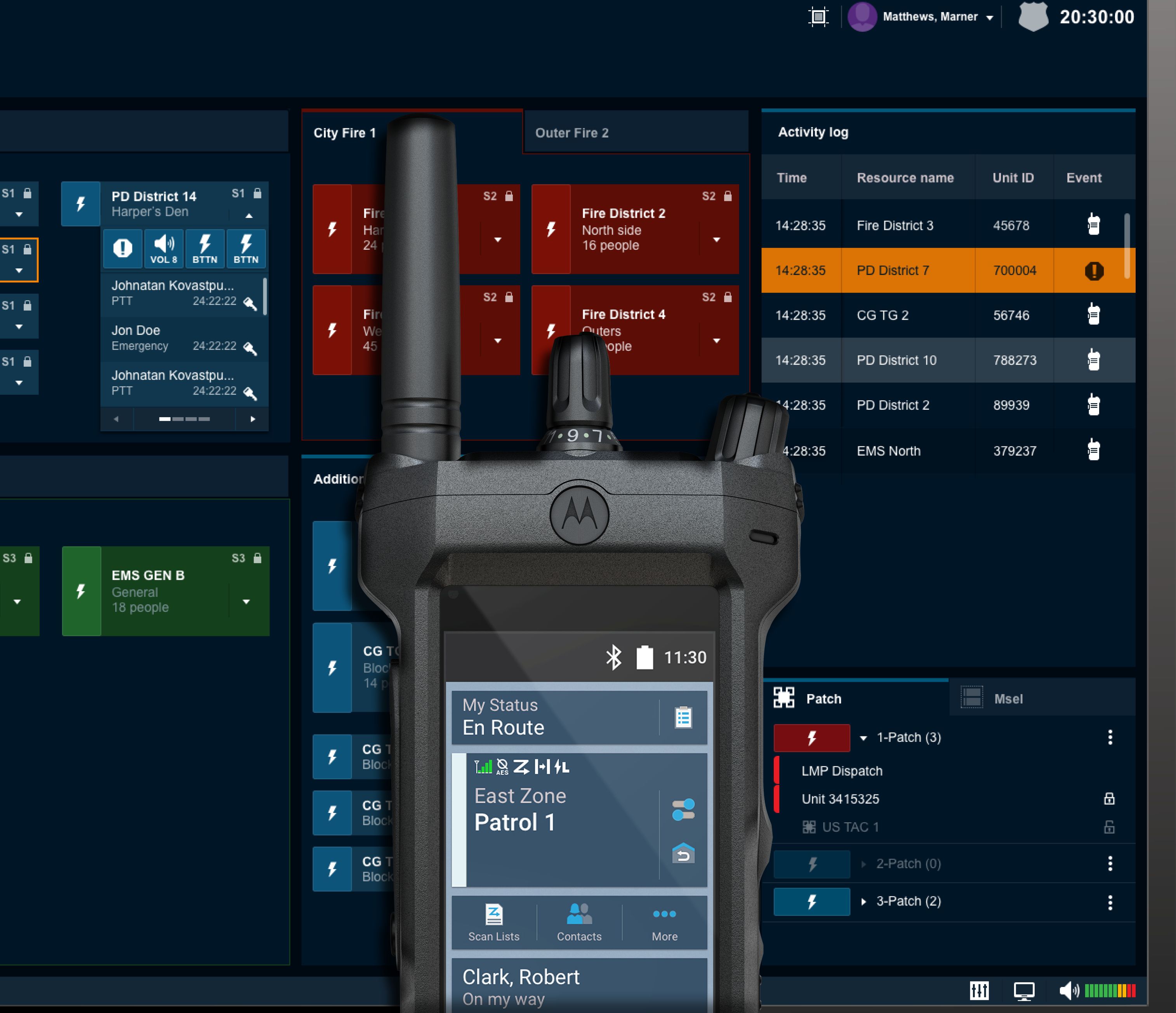Viewport: 1176px width, 1013px height.
Task: Toggle lock icon on PD District 14 tile
Action: click(257, 194)
